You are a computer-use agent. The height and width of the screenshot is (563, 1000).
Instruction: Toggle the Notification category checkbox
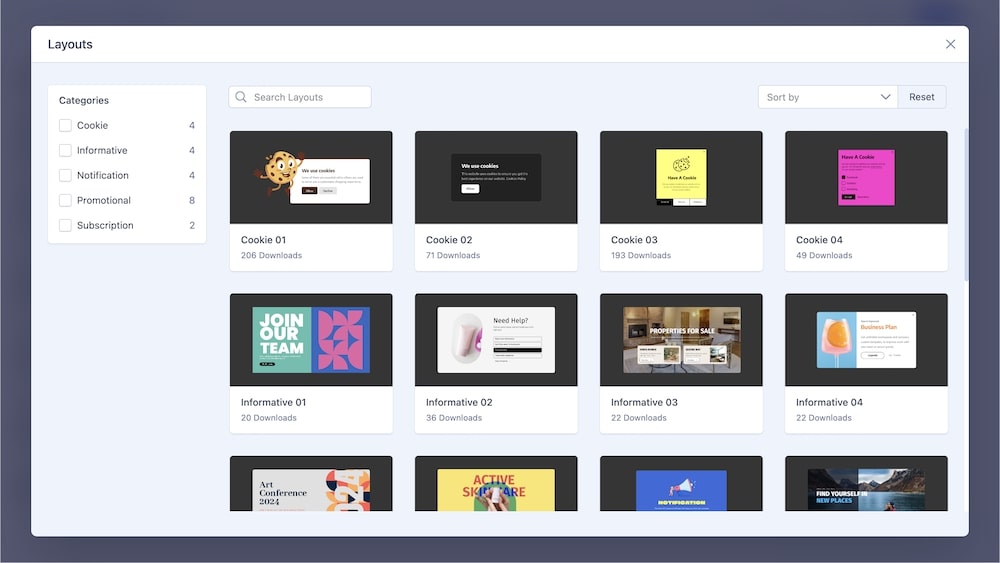point(65,176)
